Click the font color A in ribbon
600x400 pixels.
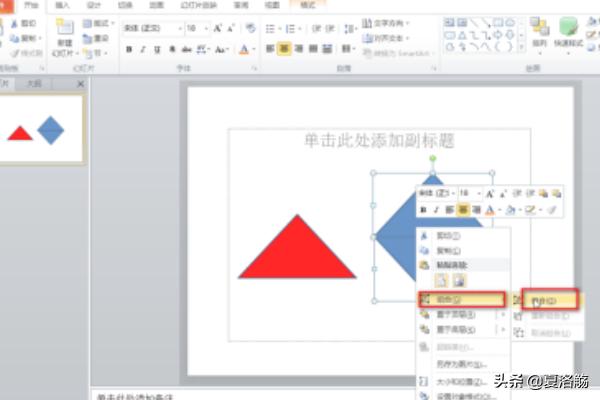(244, 49)
